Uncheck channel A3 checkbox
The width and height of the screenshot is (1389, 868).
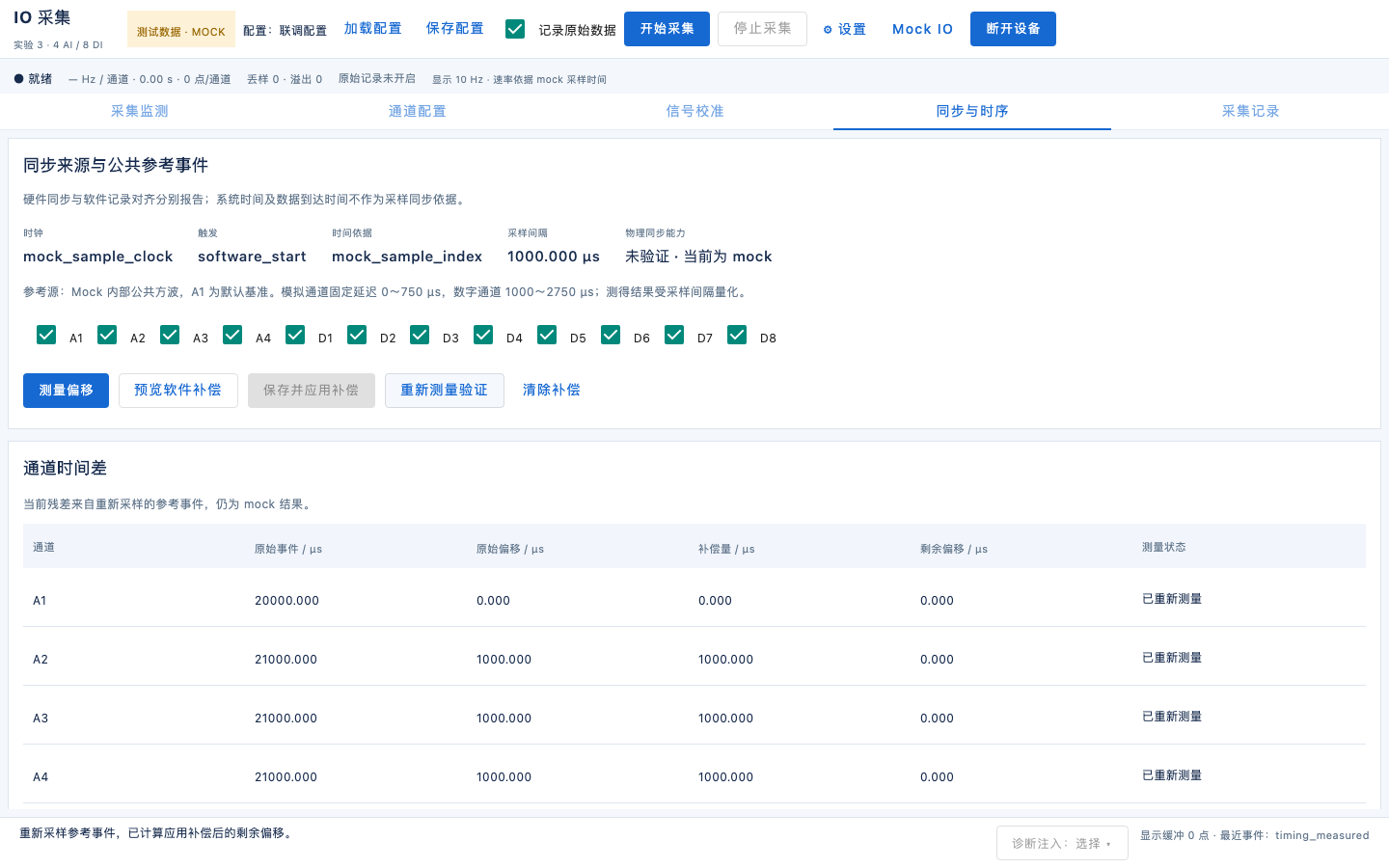pos(170,335)
